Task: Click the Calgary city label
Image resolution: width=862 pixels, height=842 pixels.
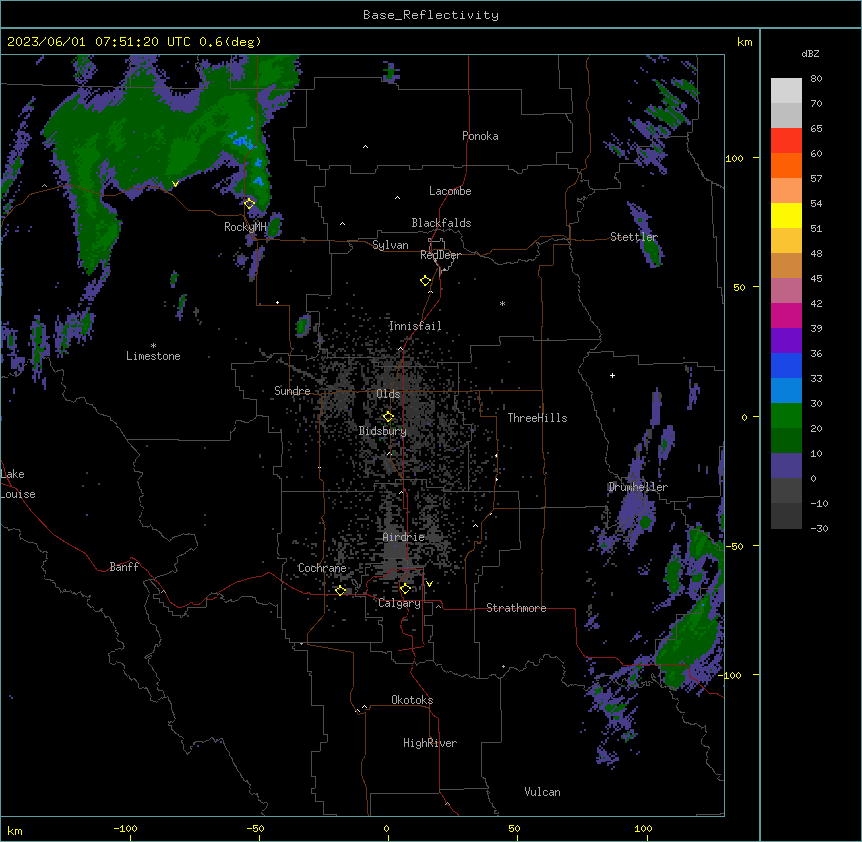Action: (x=400, y=603)
